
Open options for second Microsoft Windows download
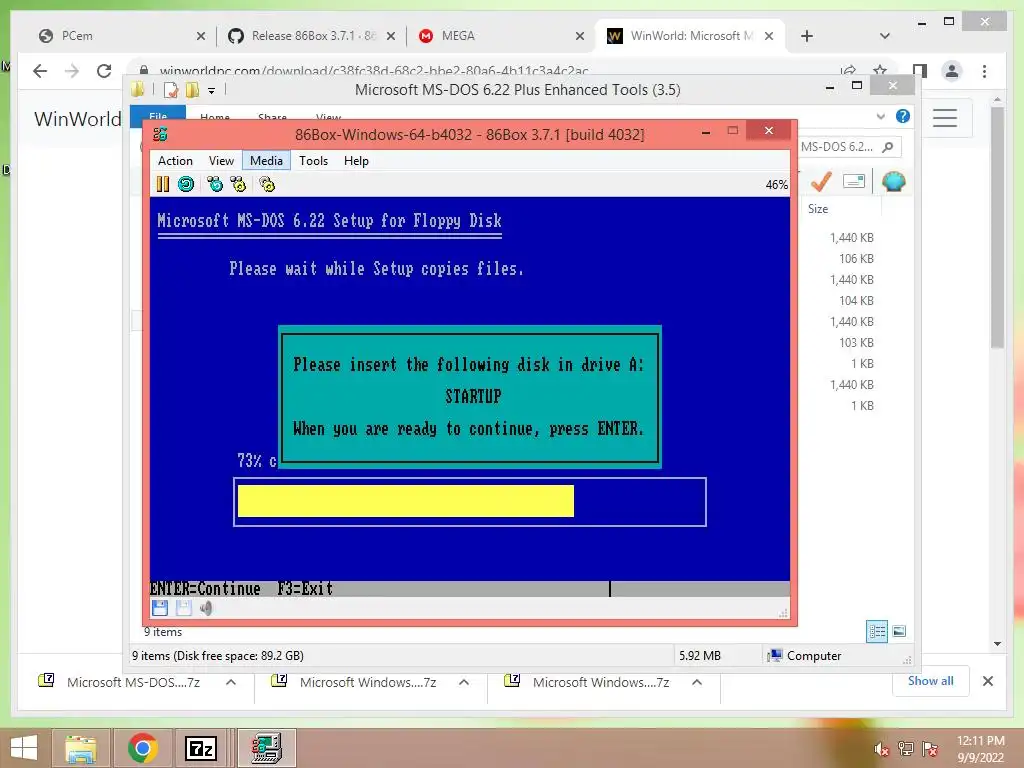coord(697,682)
